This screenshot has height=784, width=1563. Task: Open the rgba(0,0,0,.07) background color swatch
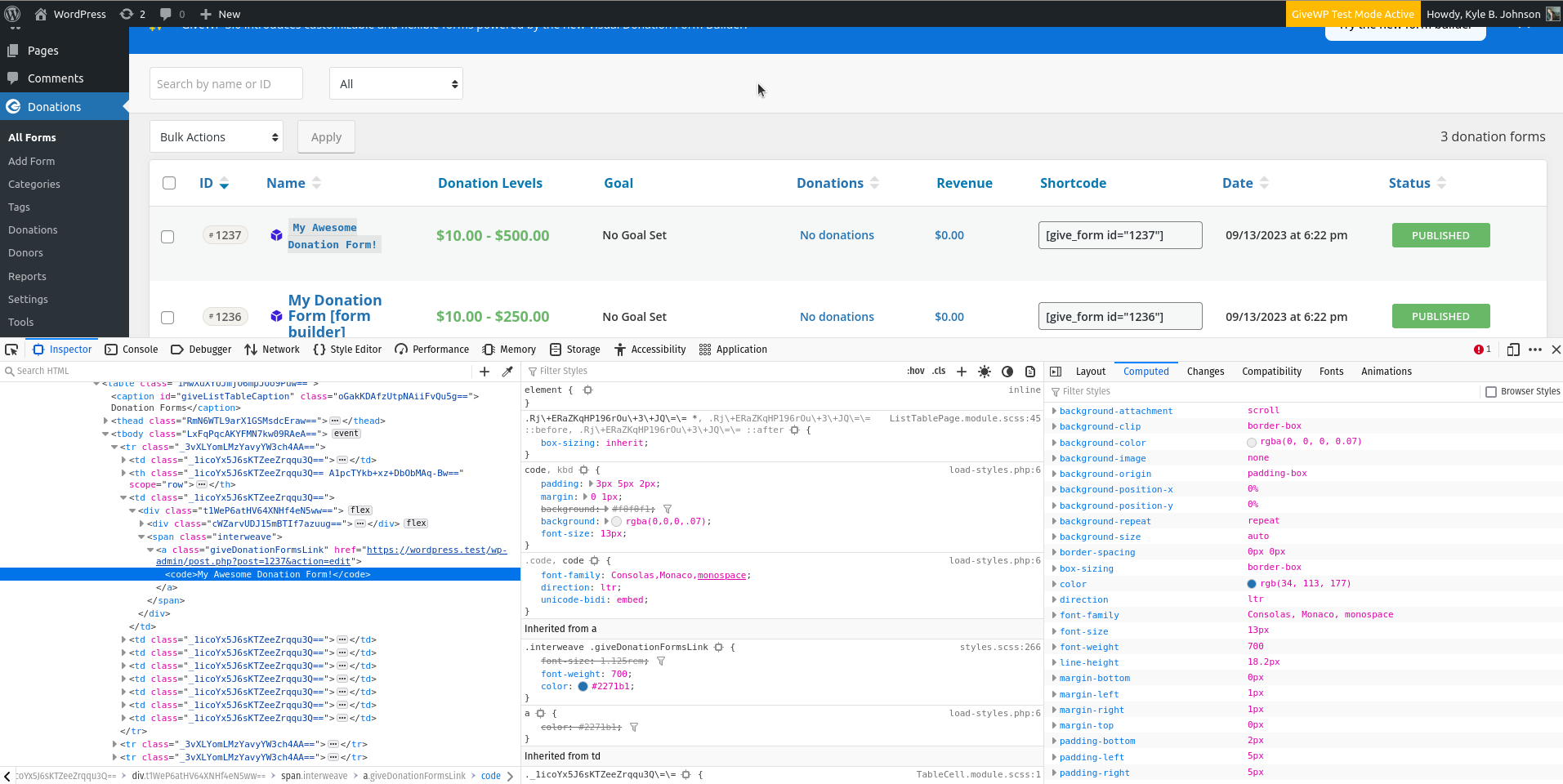pyautogui.click(x=616, y=522)
